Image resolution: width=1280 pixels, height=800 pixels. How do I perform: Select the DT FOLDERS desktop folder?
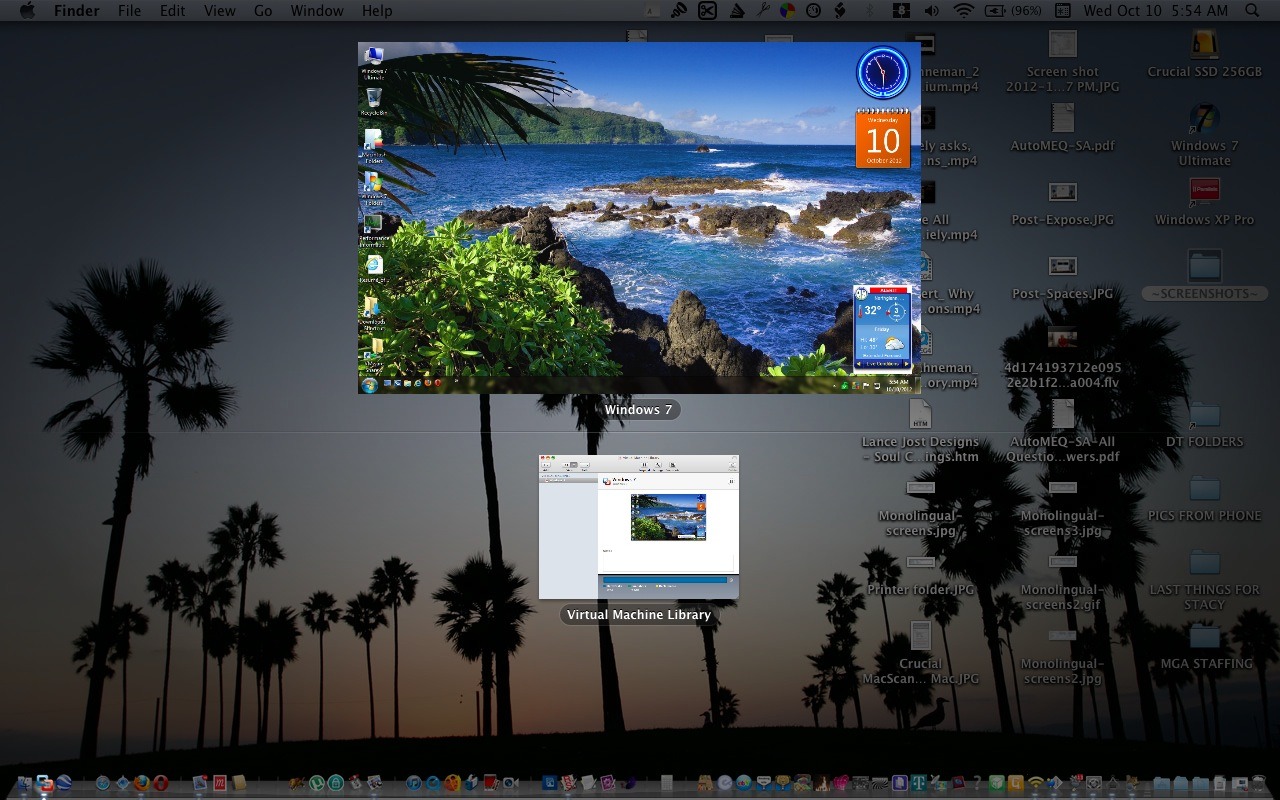point(1204,416)
